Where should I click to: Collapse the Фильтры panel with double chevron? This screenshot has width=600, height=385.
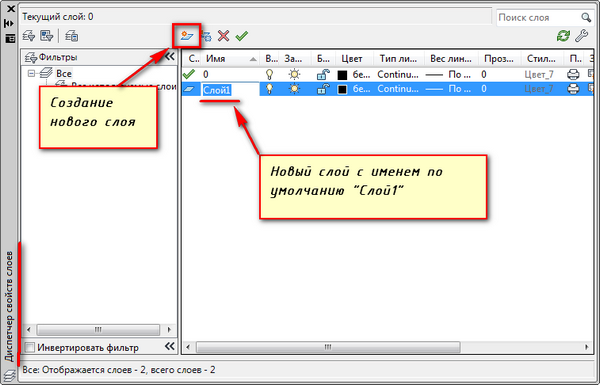click(x=170, y=57)
